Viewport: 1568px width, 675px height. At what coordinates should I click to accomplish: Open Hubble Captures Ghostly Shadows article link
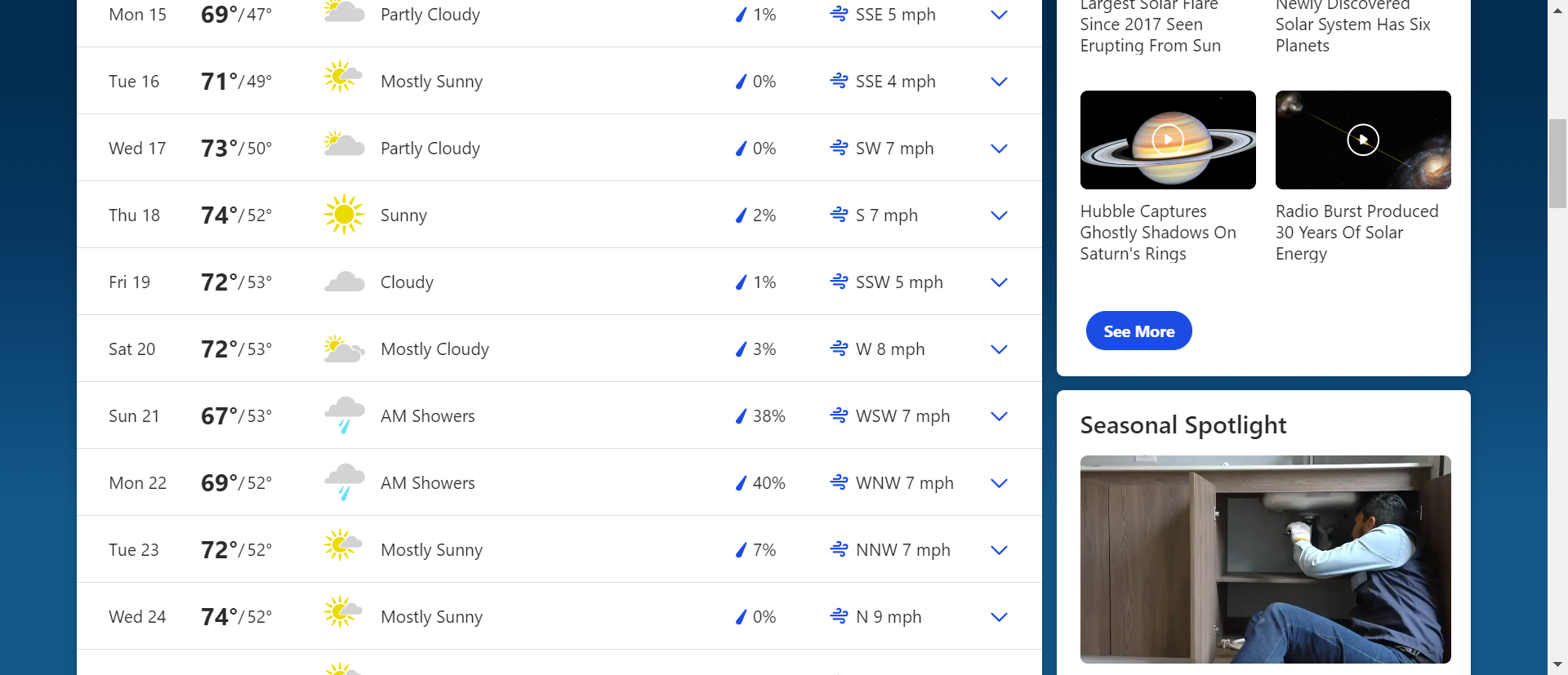(x=1158, y=233)
